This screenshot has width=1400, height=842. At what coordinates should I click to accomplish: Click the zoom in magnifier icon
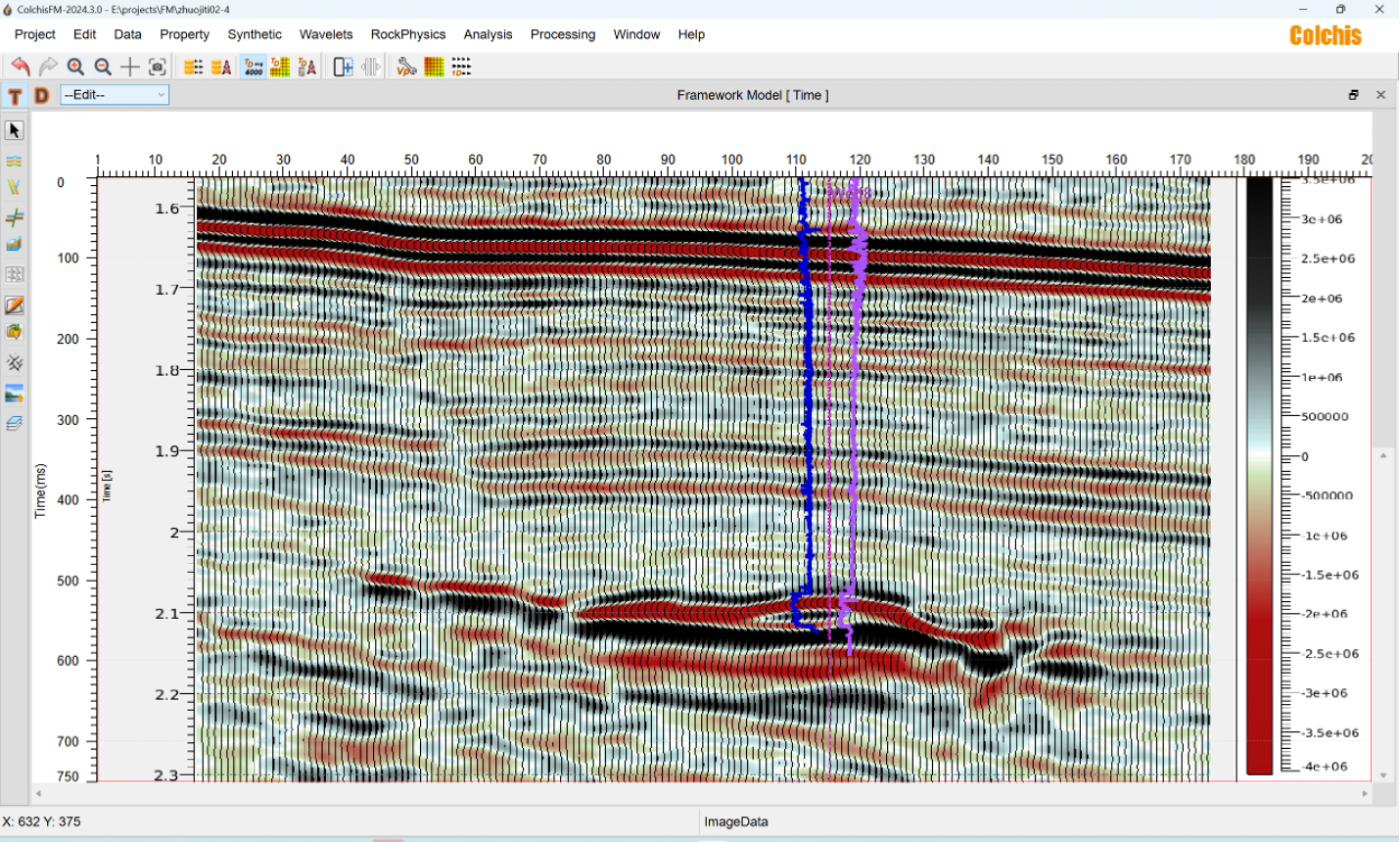75,67
